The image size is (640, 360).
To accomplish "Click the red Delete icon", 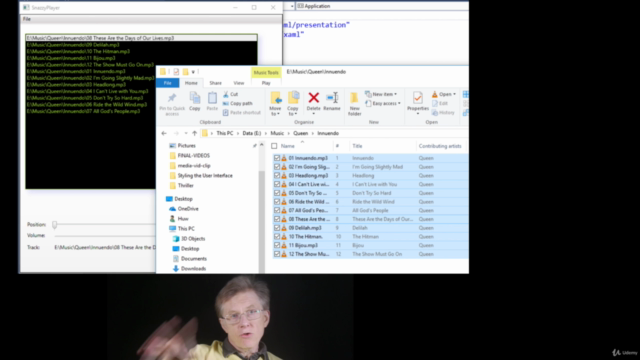I will [x=313, y=98].
